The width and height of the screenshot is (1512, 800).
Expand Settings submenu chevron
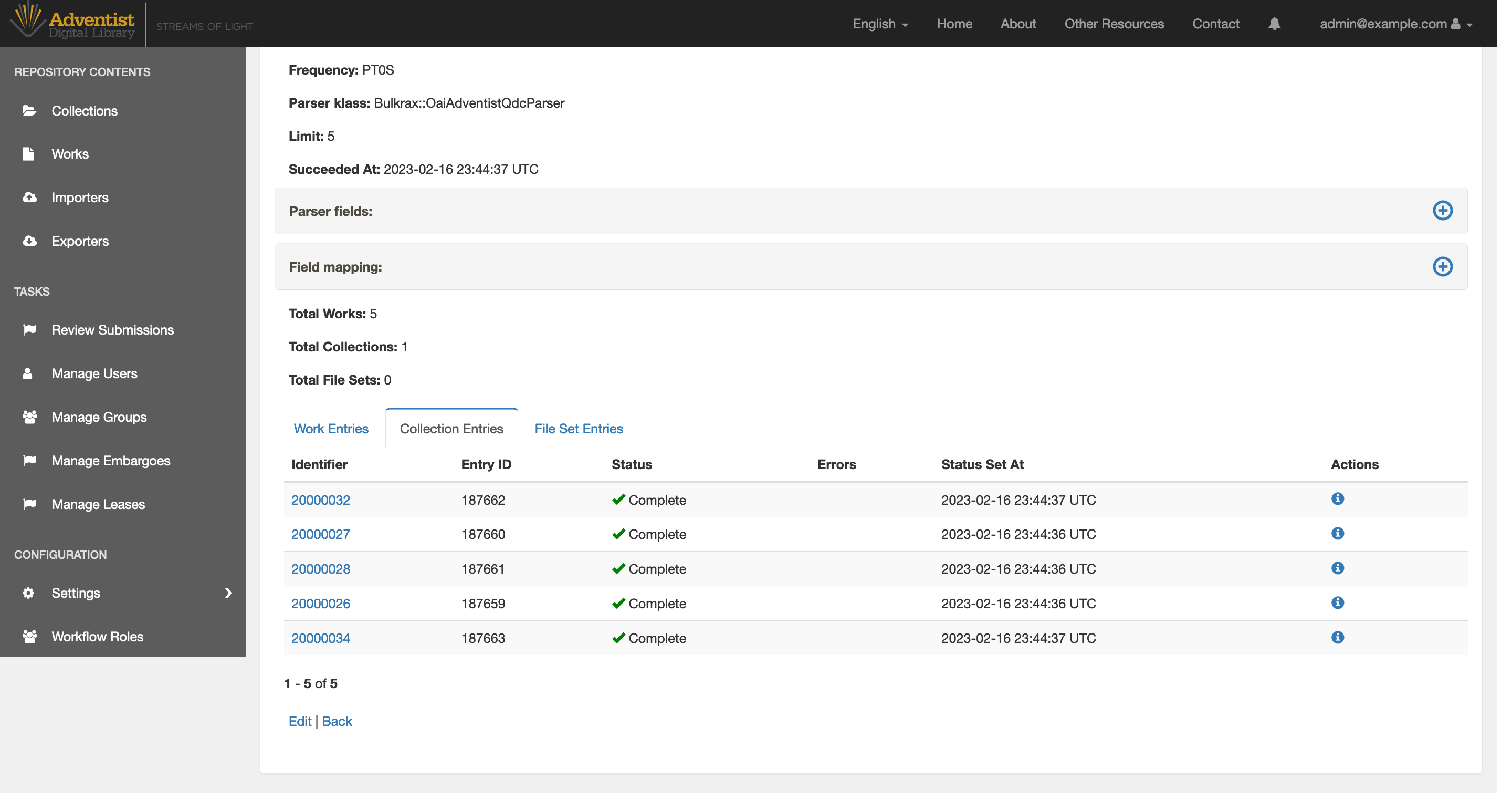click(x=228, y=593)
